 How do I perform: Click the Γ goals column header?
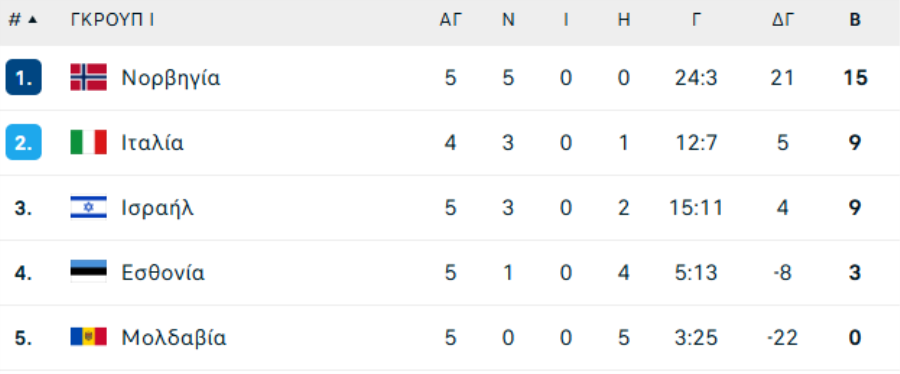point(696,20)
